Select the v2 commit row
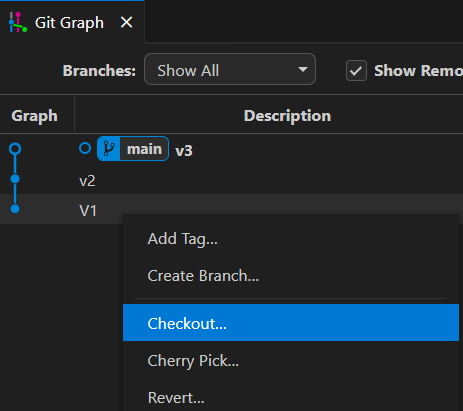 (231, 179)
